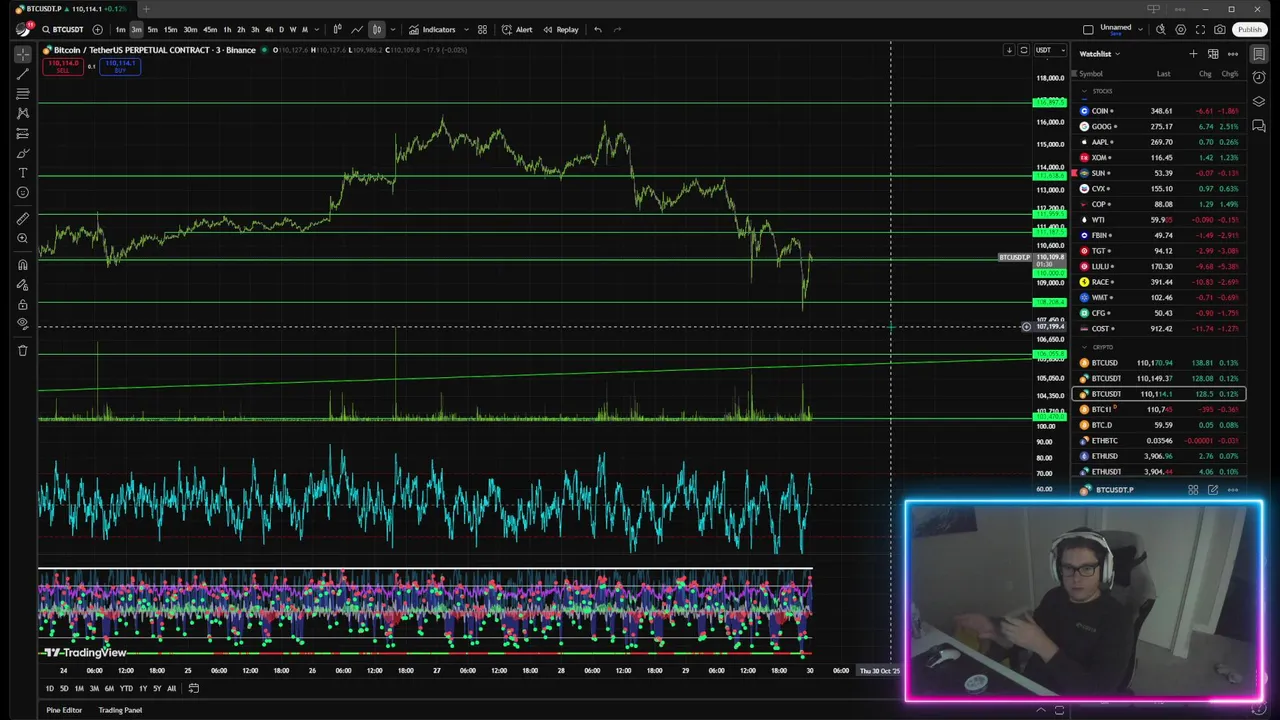Viewport: 1280px width, 720px height.
Task: Open forecasting and measurement position tools
Action: [22, 133]
